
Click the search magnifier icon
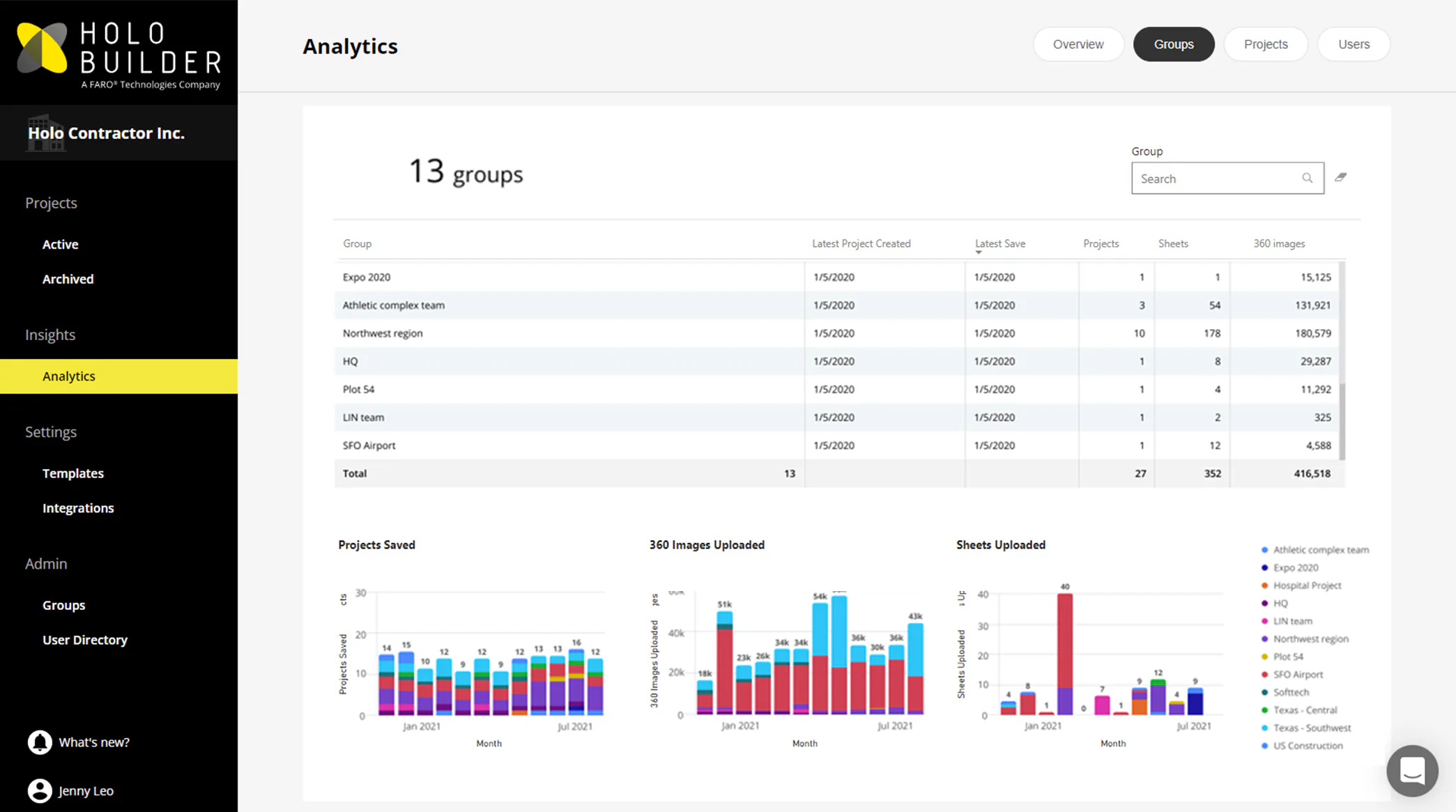pos(1307,178)
